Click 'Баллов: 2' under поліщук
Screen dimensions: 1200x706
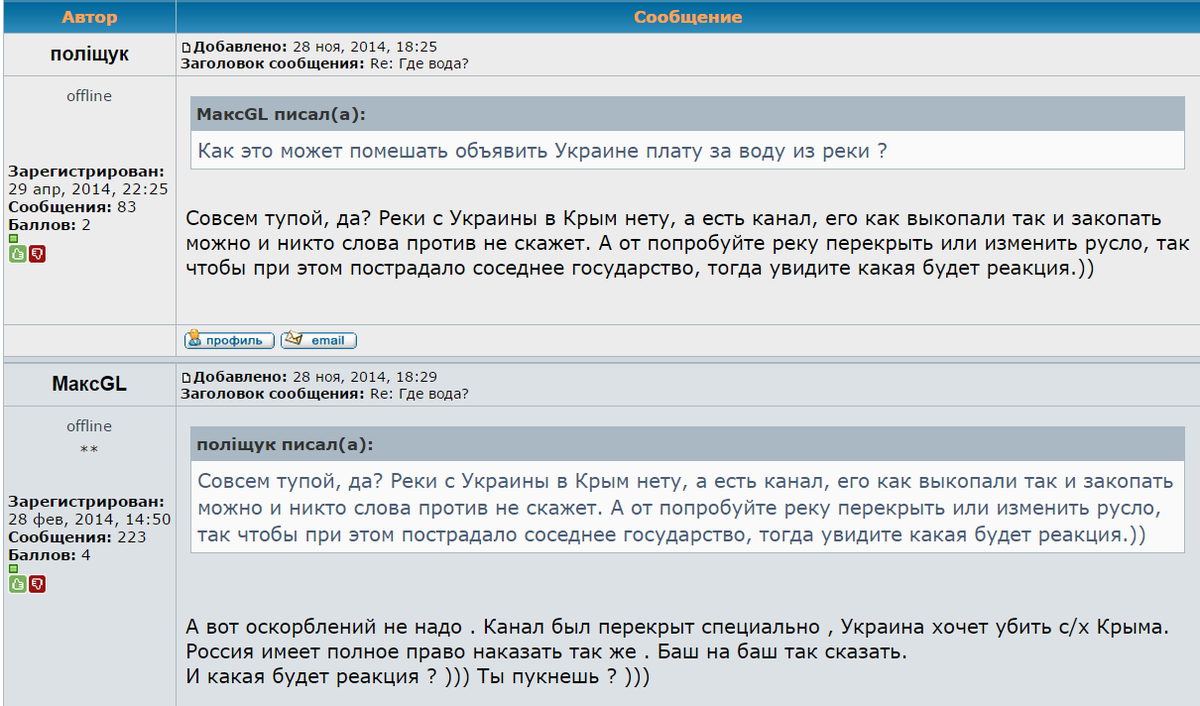tap(50, 225)
